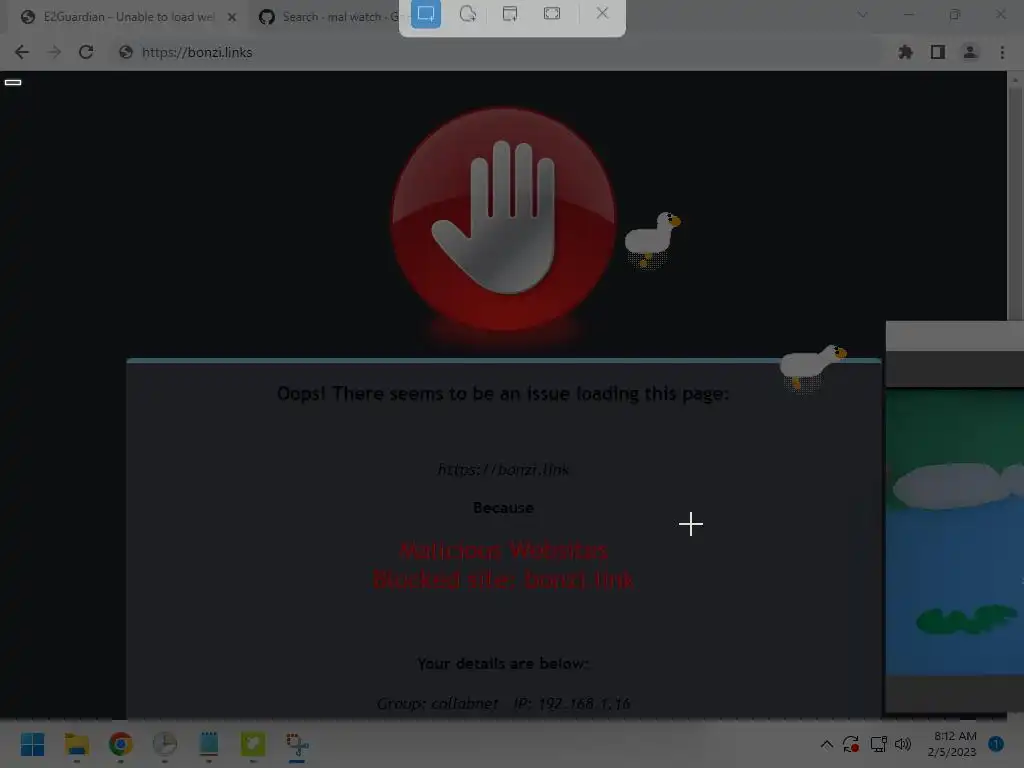This screenshot has width=1024, height=768.
Task: Open Google Chrome from taskbar
Action: click(120, 744)
